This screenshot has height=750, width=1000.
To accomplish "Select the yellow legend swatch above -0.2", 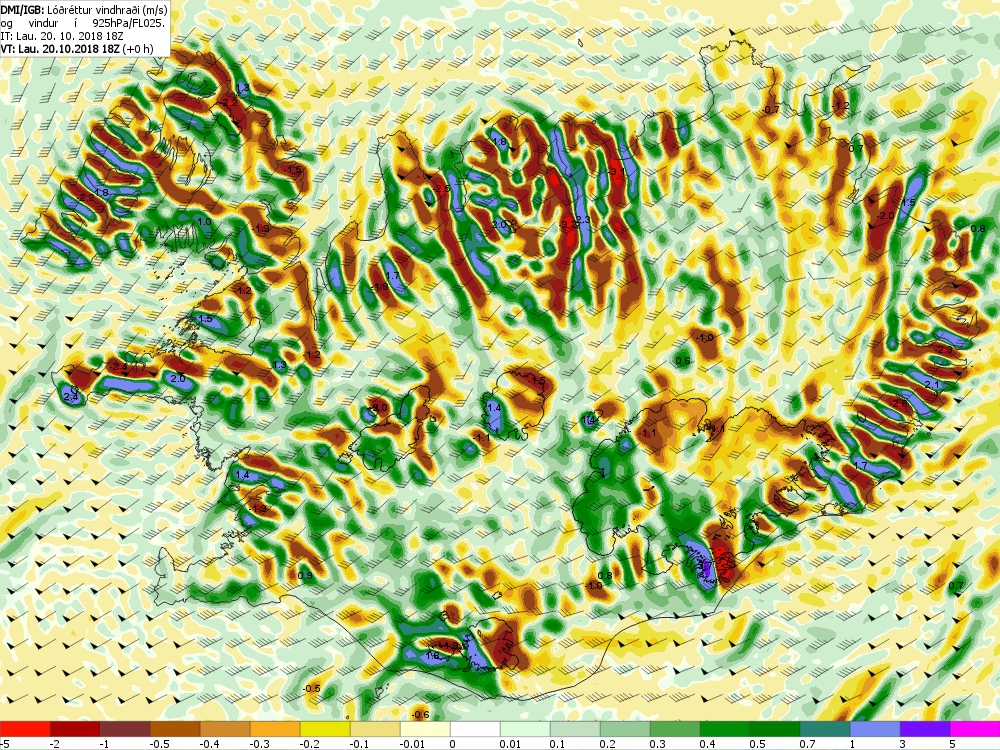I will (325, 729).
